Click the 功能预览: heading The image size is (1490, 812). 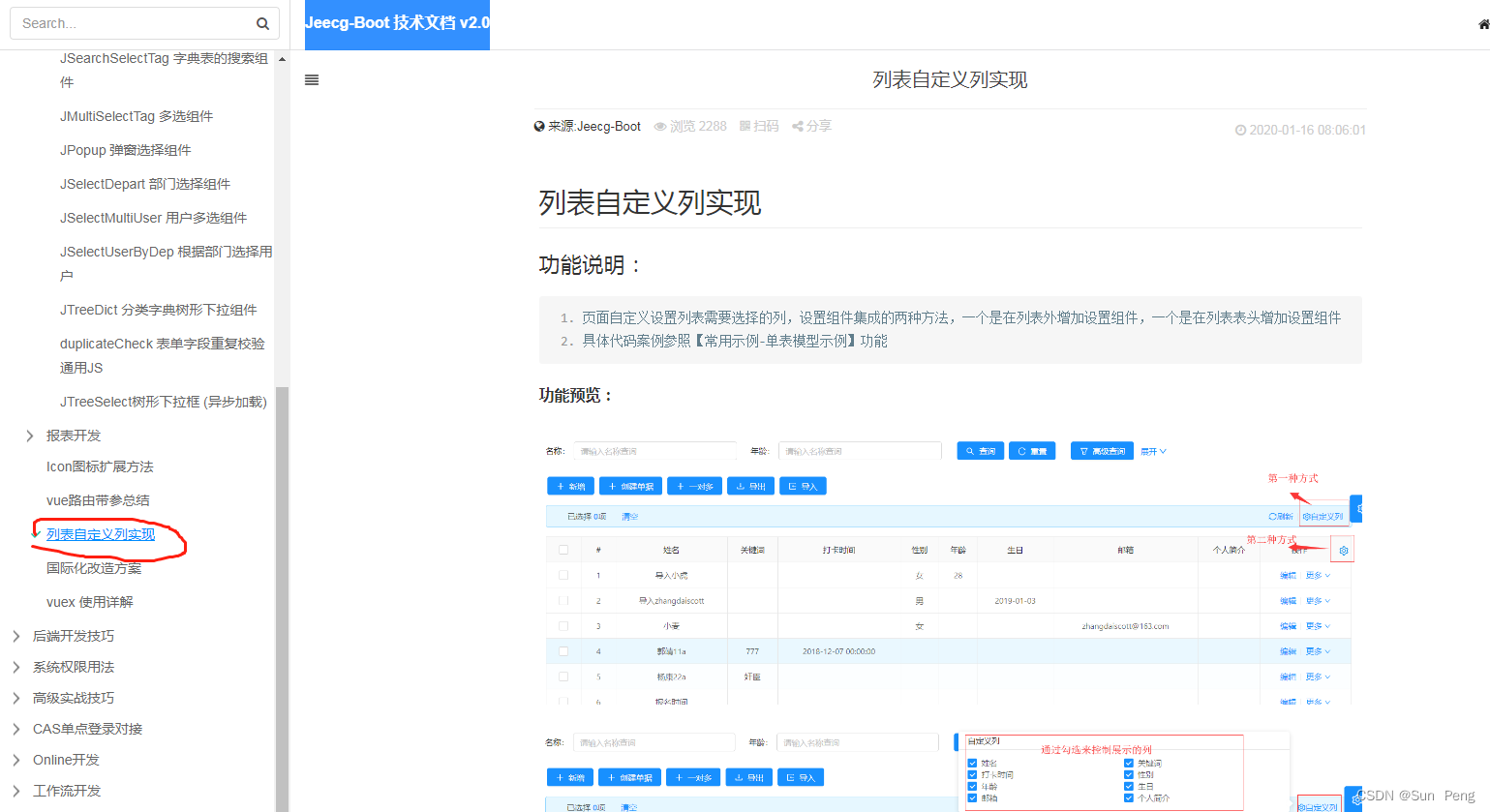coord(576,395)
